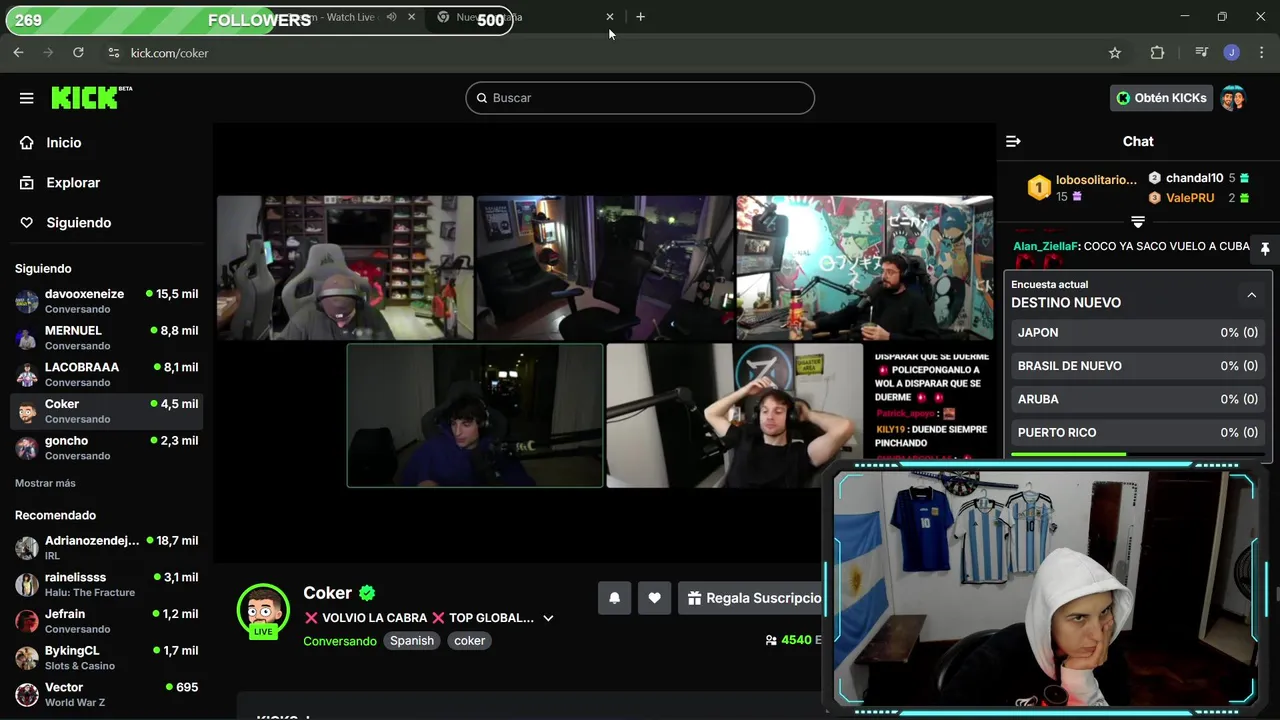
Task: Vote for BRASIL DE NUEVO
Action: pos(1137,366)
